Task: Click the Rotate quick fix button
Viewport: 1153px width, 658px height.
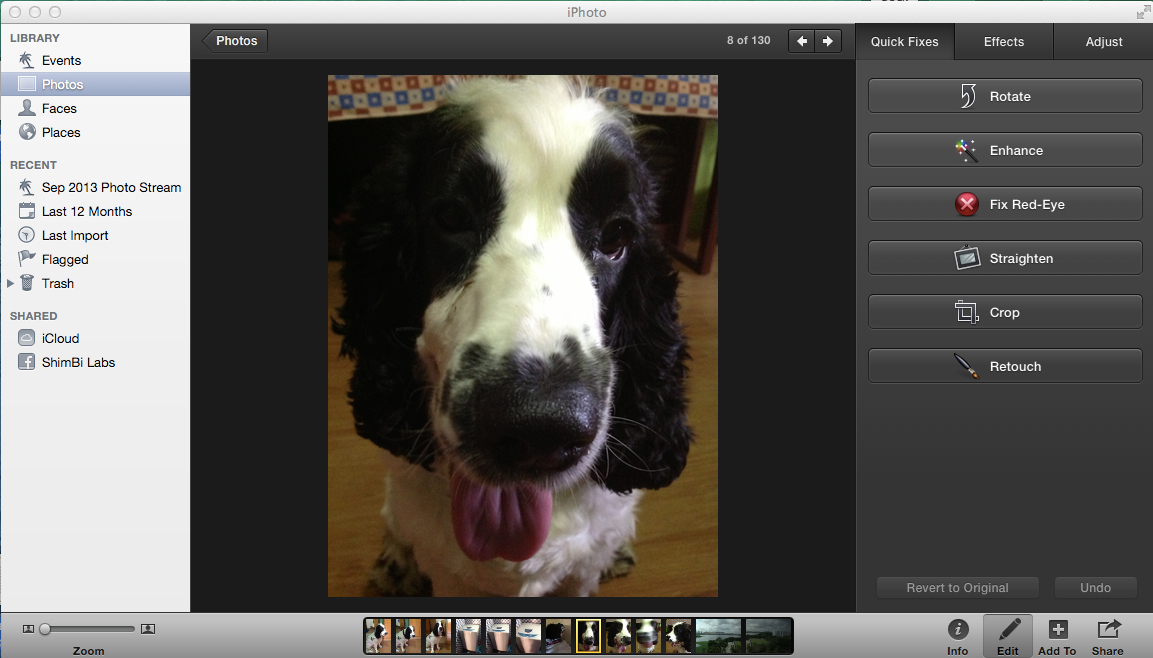Action: (x=1004, y=96)
